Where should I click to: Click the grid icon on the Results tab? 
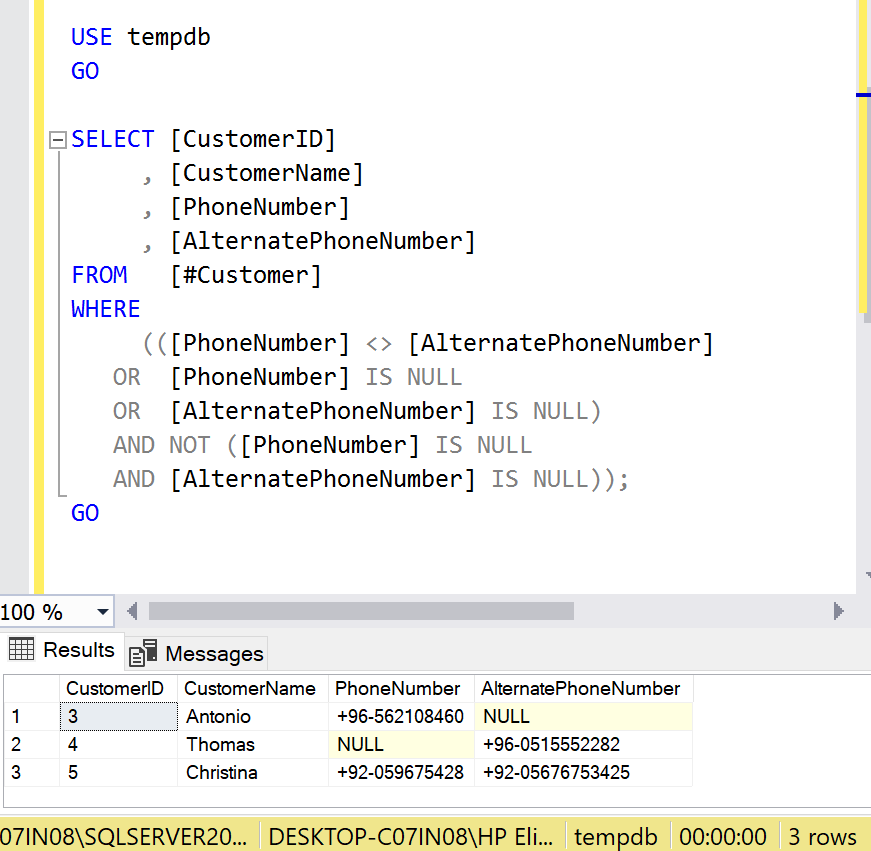[x=21, y=650]
